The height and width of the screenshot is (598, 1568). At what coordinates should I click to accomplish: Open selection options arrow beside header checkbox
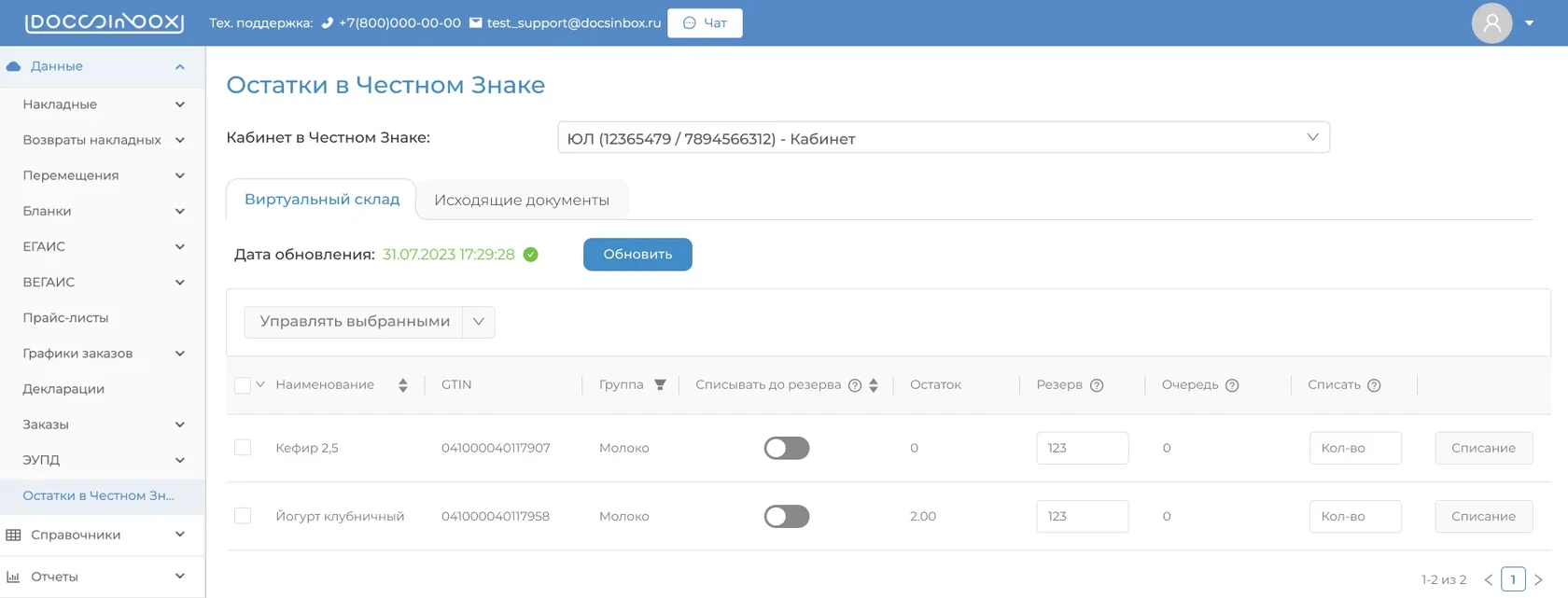260,384
